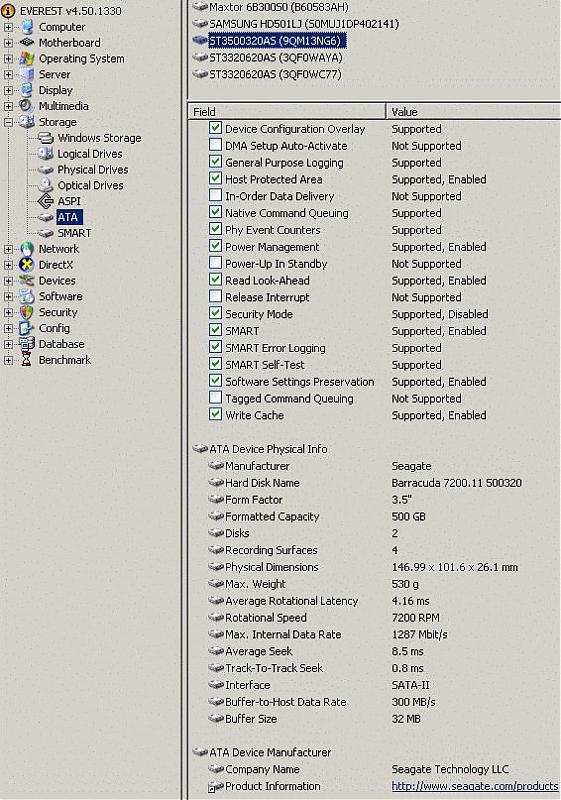The width and height of the screenshot is (561, 800).
Task: Expand the Benchmark tree node
Action: click(8, 360)
